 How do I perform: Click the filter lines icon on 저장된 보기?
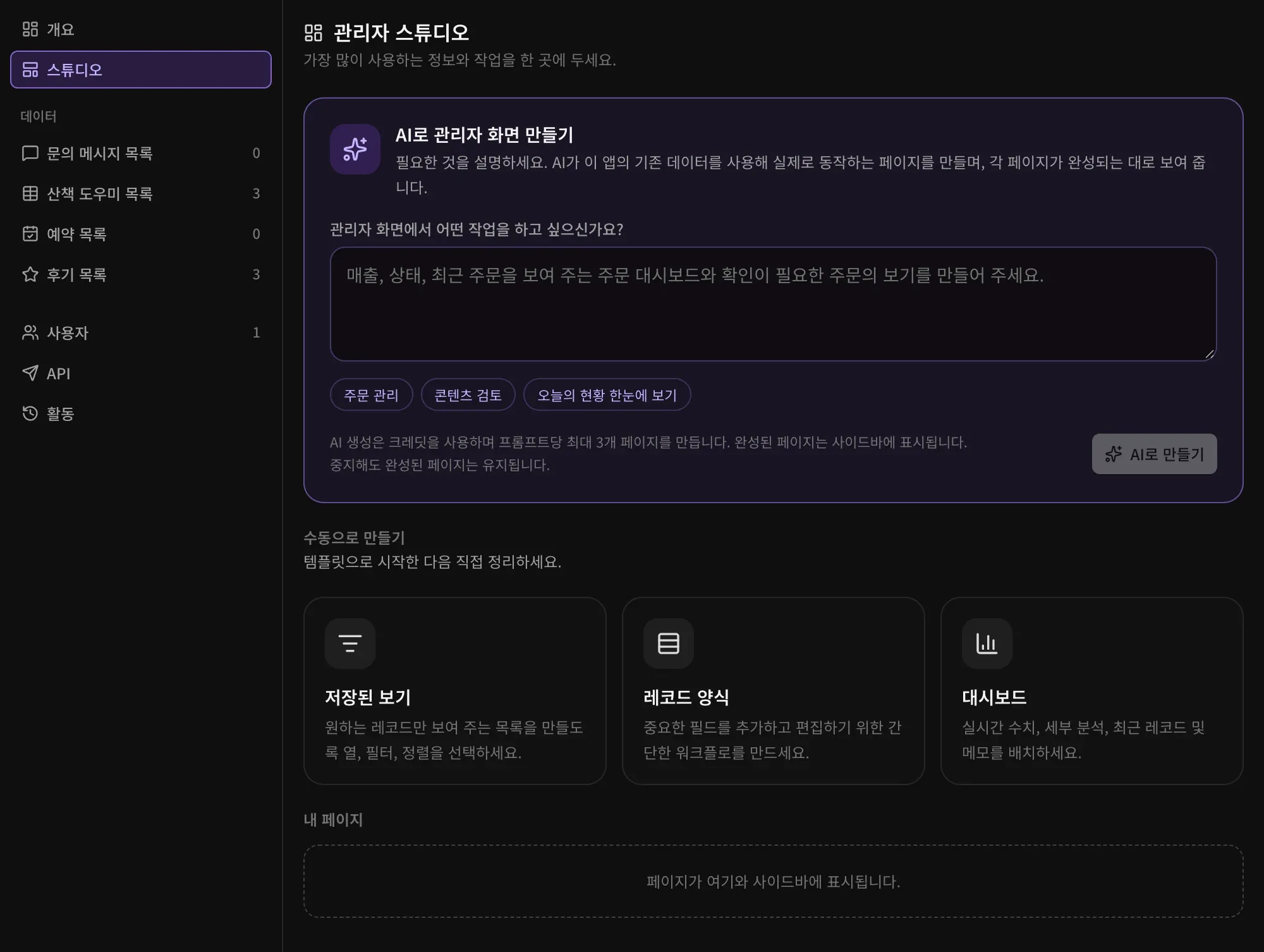(350, 644)
